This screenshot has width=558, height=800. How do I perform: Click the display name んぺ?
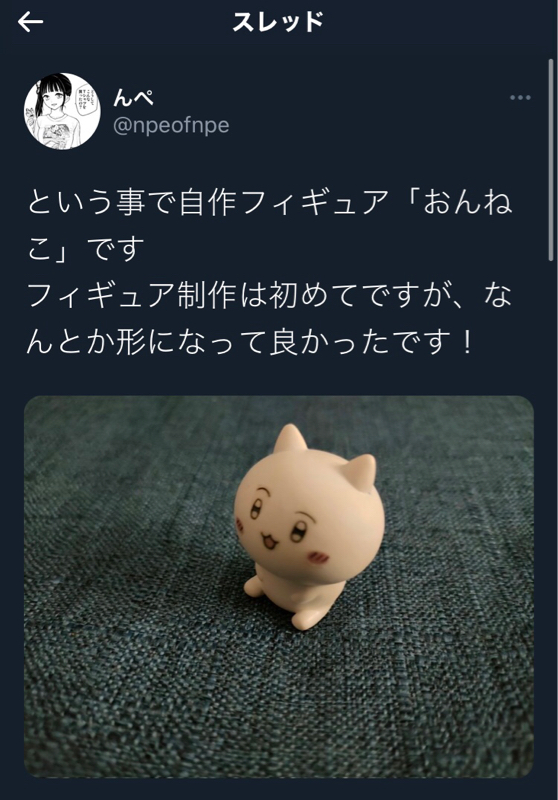click(x=133, y=97)
